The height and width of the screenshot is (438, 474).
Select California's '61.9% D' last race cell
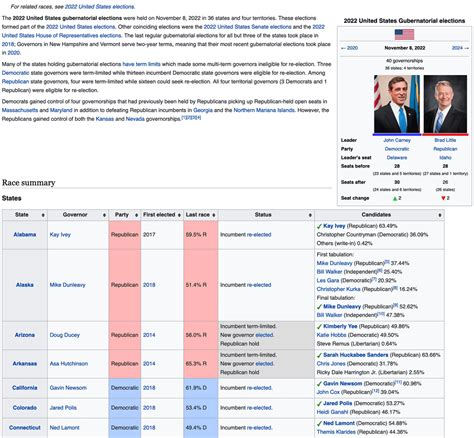point(201,388)
